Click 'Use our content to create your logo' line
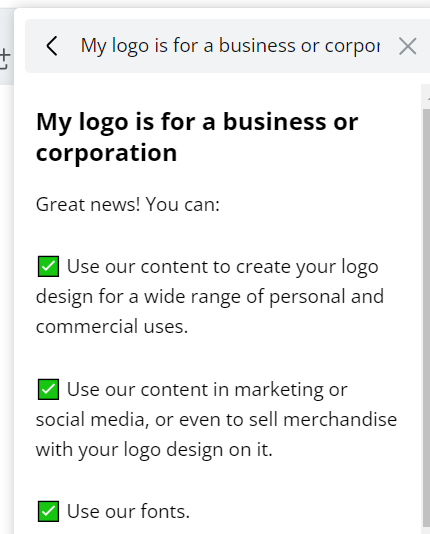Screen dimensions: 430x534 (x=223, y=267)
